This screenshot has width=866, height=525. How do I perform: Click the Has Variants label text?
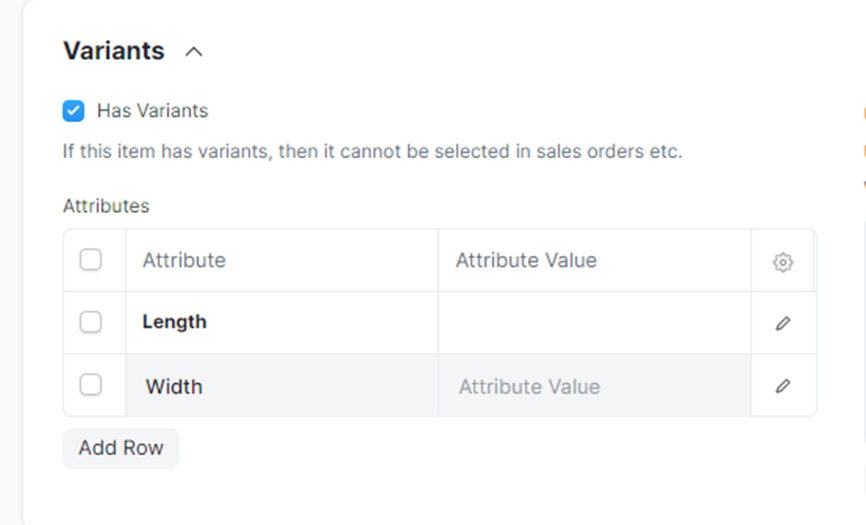pos(152,110)
